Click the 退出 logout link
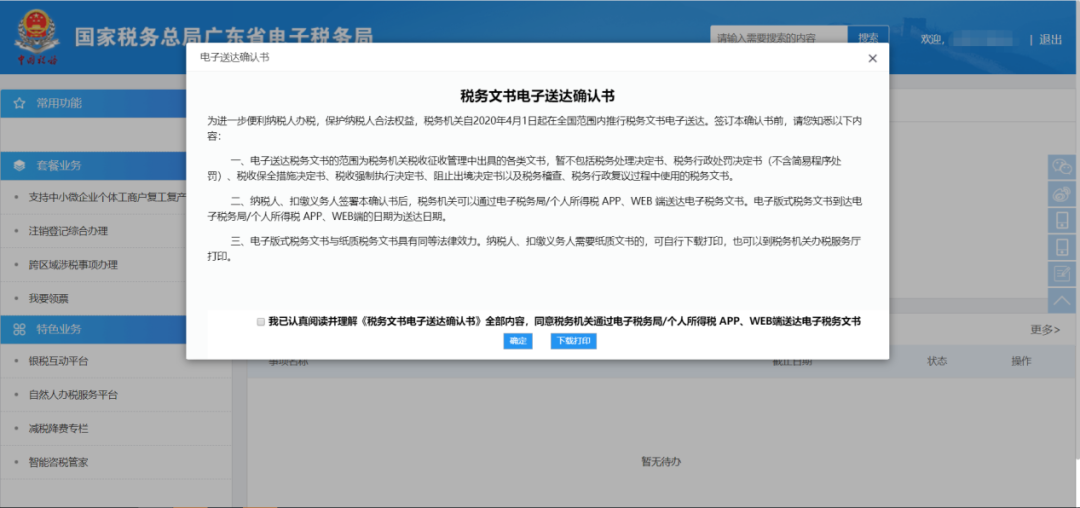Screen dimensions: 1080x508 tap(1050, 39)
